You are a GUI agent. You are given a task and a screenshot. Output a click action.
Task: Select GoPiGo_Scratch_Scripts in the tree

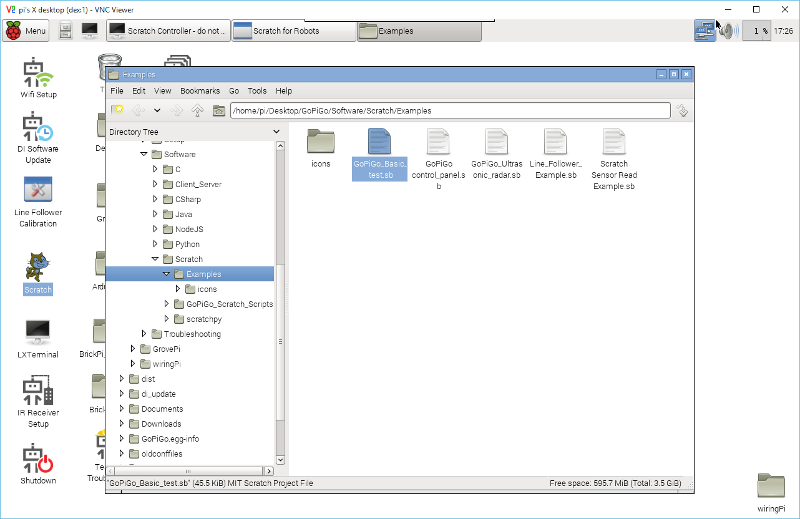click(223, 304)
